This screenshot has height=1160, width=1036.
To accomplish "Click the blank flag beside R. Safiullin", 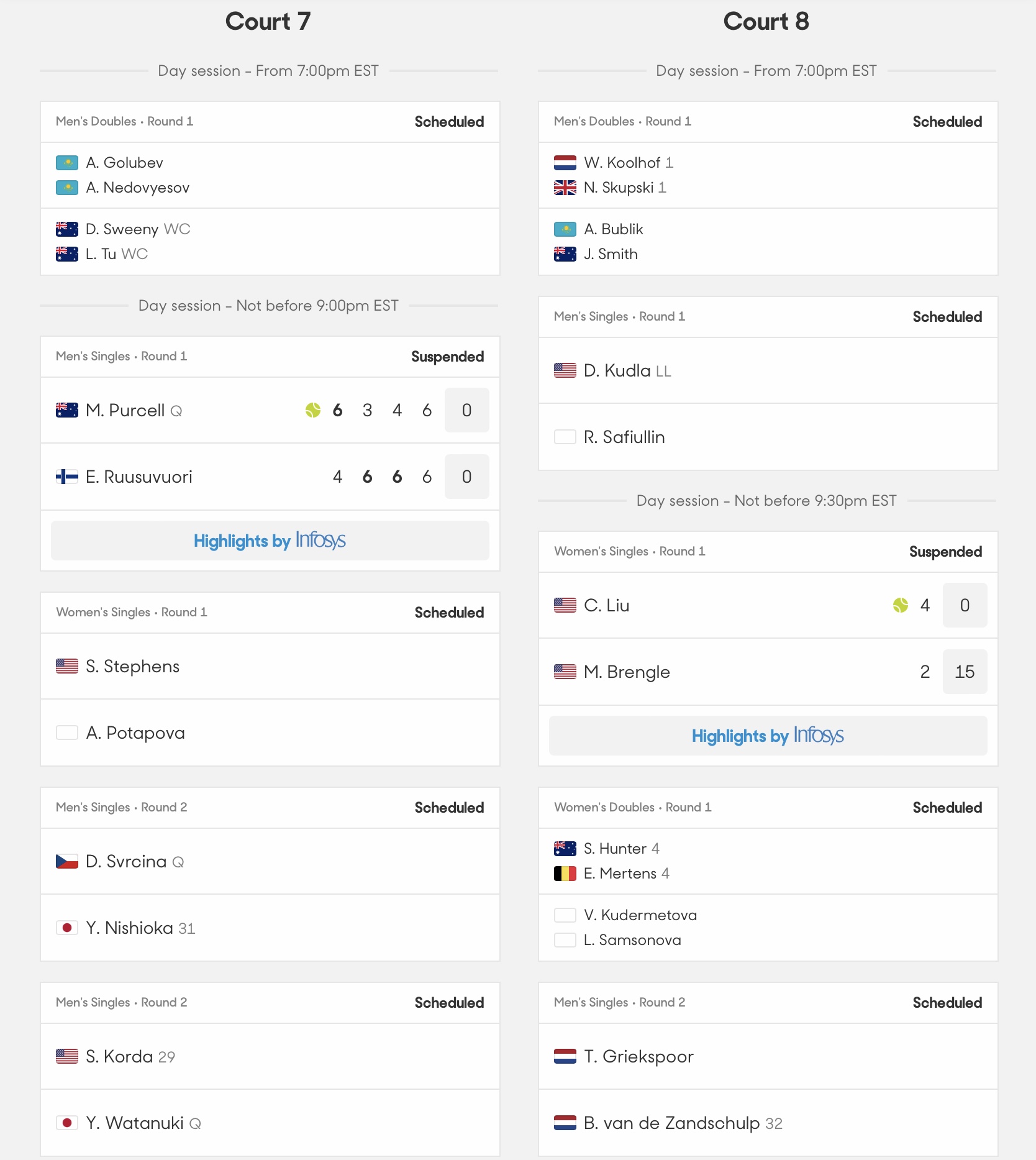I will (565, 437).
